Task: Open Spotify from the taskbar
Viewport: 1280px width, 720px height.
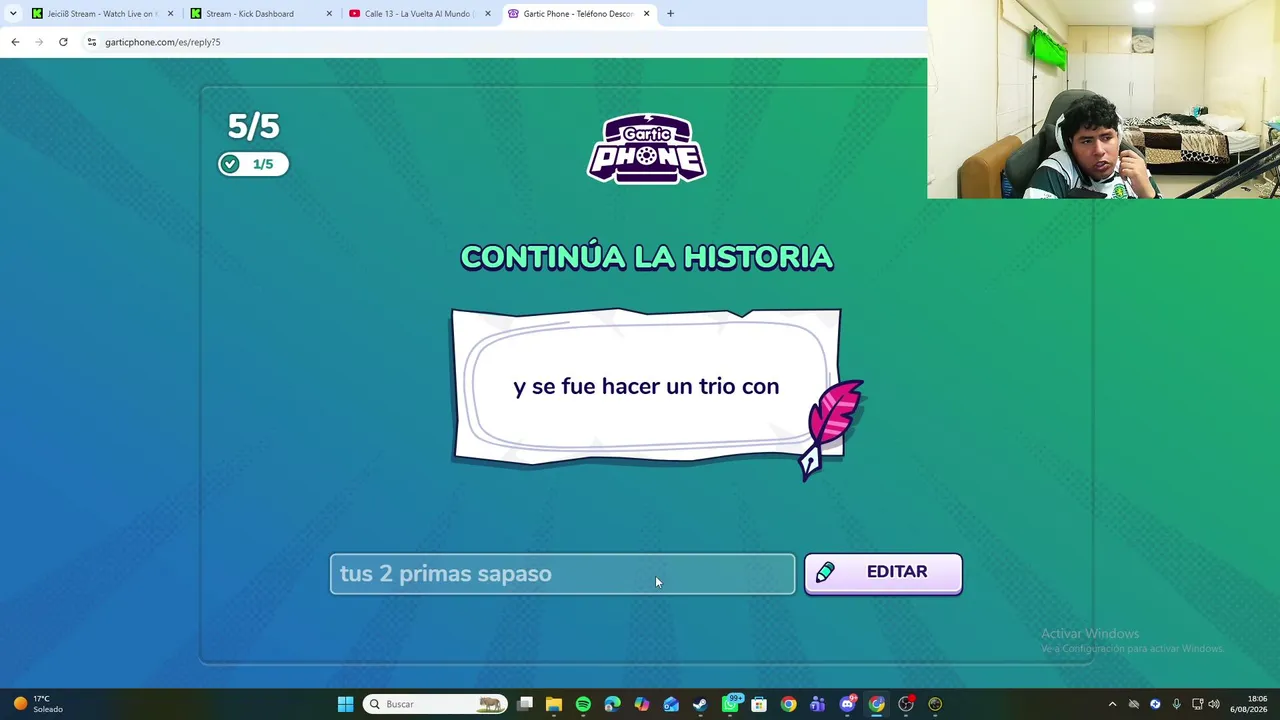Action: tap(583, 704)
